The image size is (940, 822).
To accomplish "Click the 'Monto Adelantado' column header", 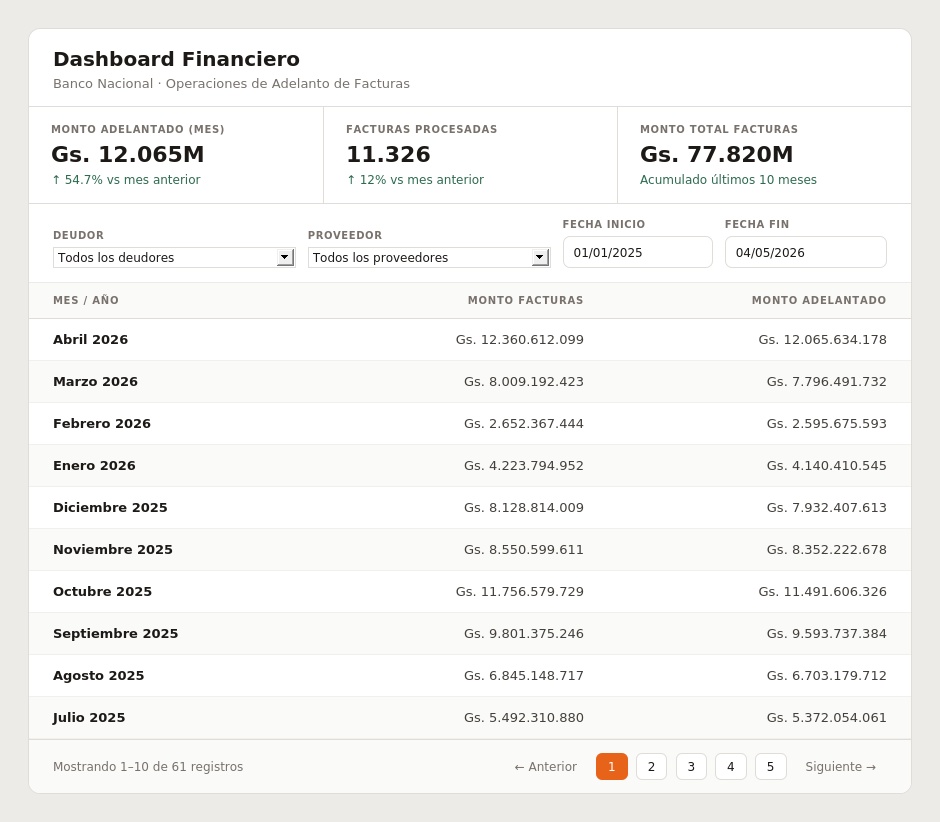I will [819, 300].
